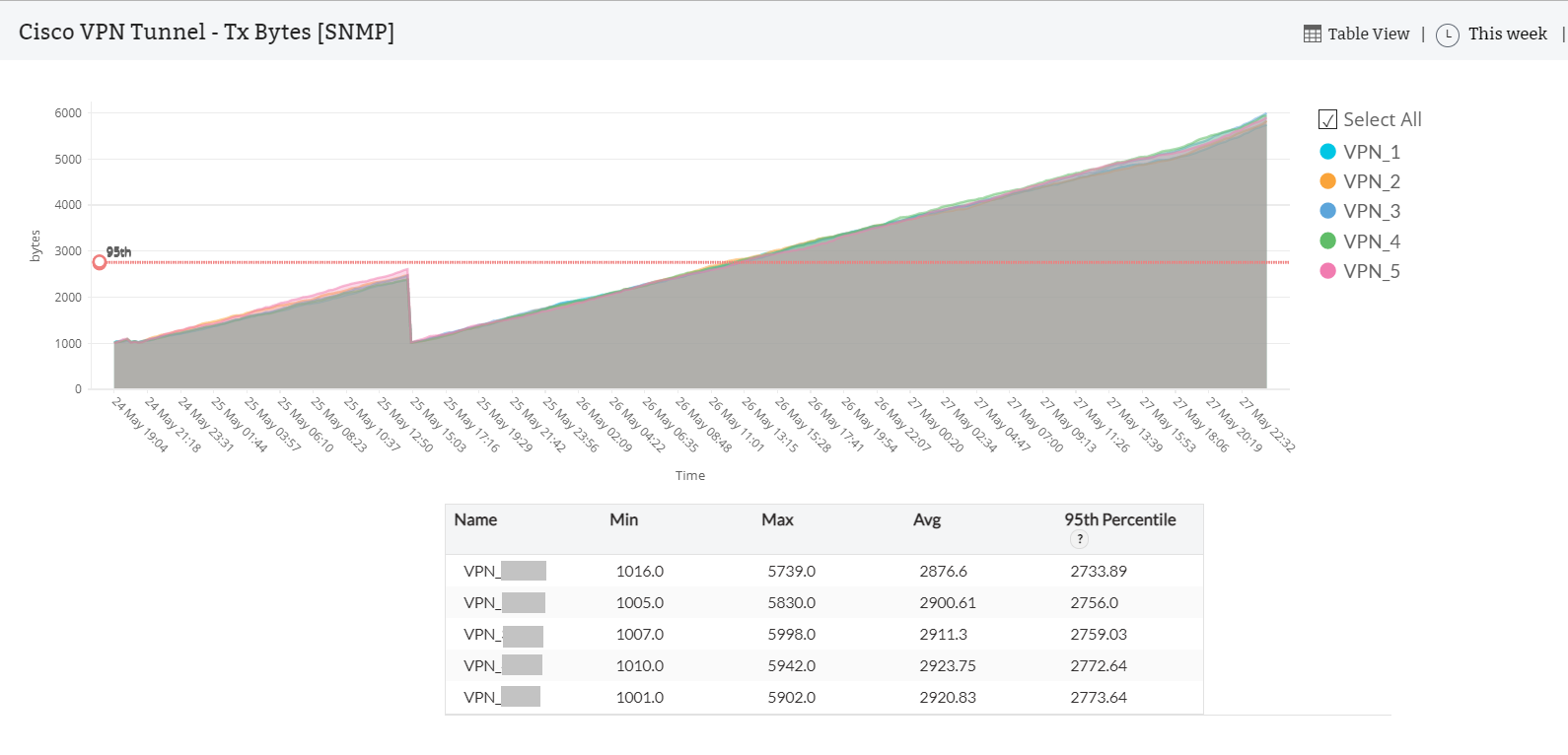The image size is (1568, 755).
Task: Click the 95th percentile marker circle on chart
Action: tap(100, 262)
